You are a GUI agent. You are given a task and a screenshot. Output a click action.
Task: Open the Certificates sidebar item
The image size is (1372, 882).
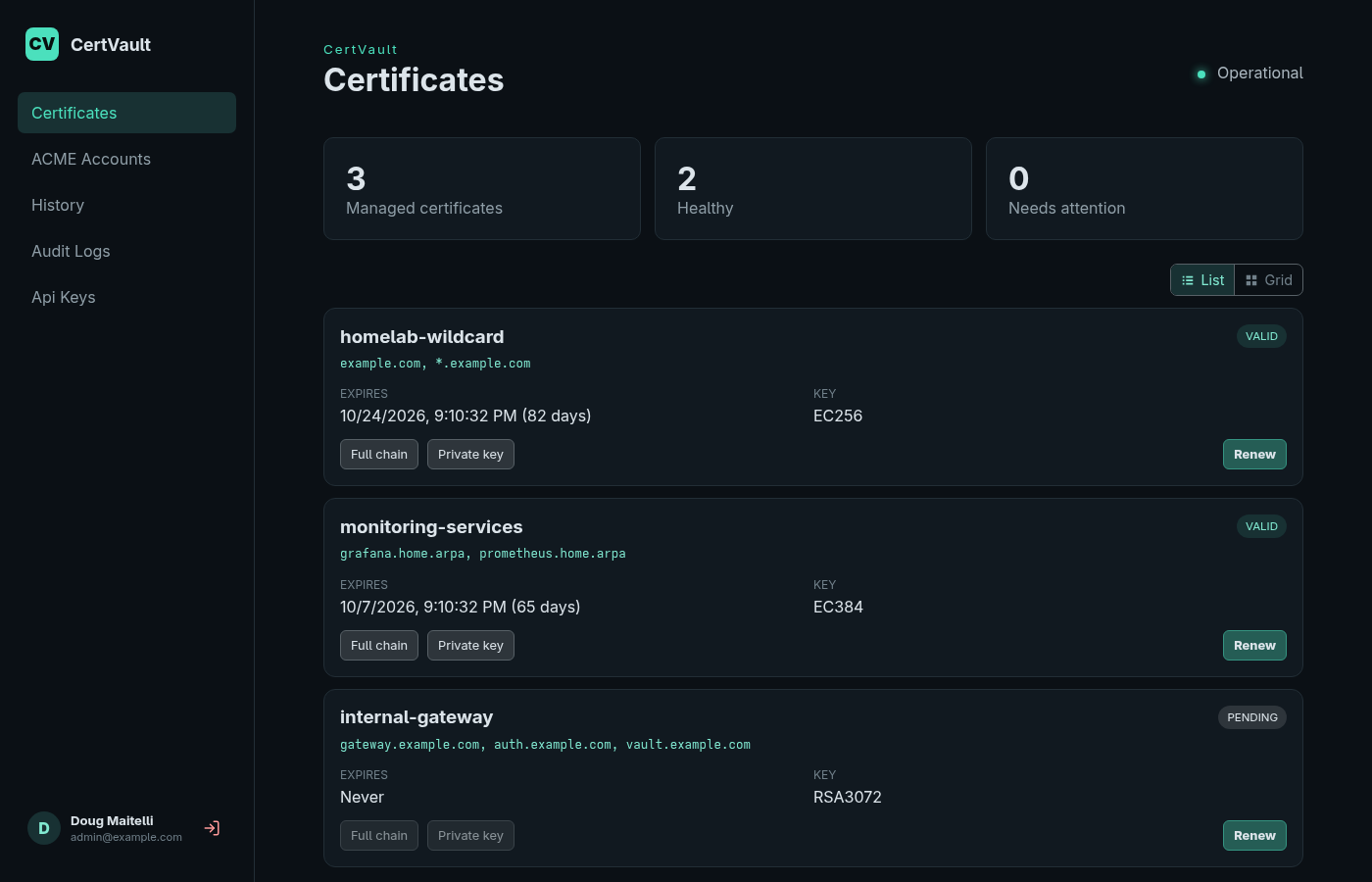tap(126, 113)
